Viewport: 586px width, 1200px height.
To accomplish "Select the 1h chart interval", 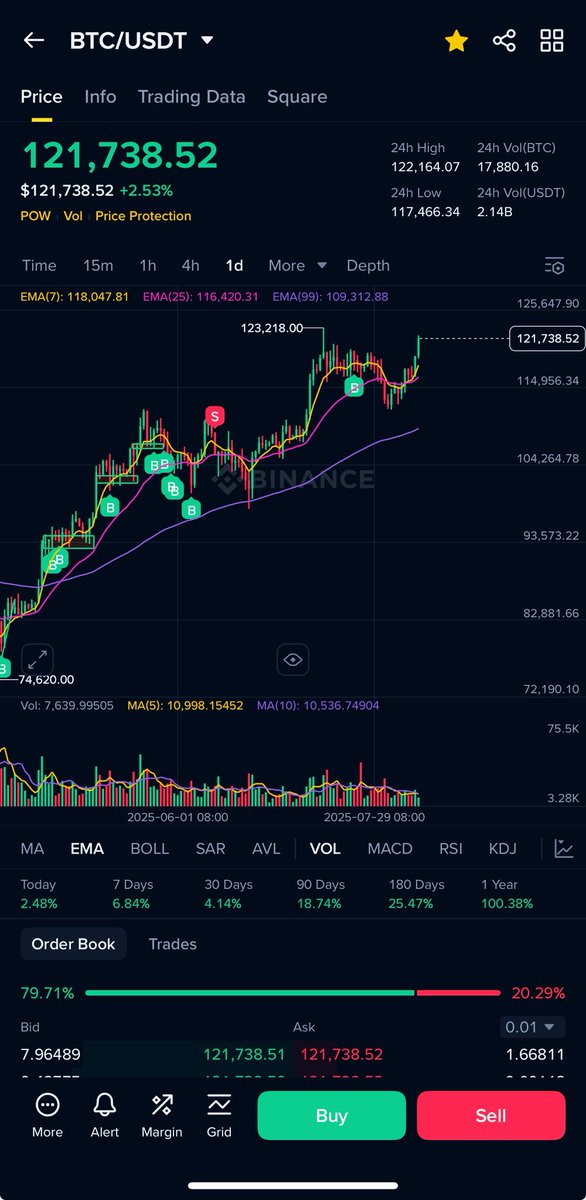I will tap(148, 265).
